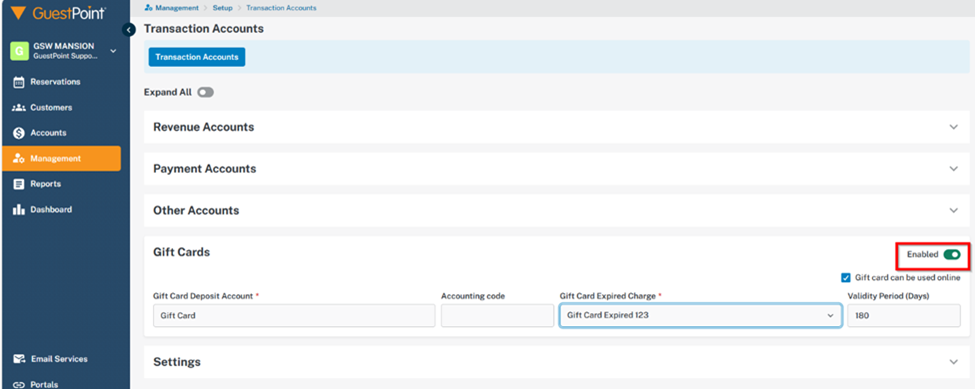Click the Accounts dollar icon

click(x=18, y=133)
